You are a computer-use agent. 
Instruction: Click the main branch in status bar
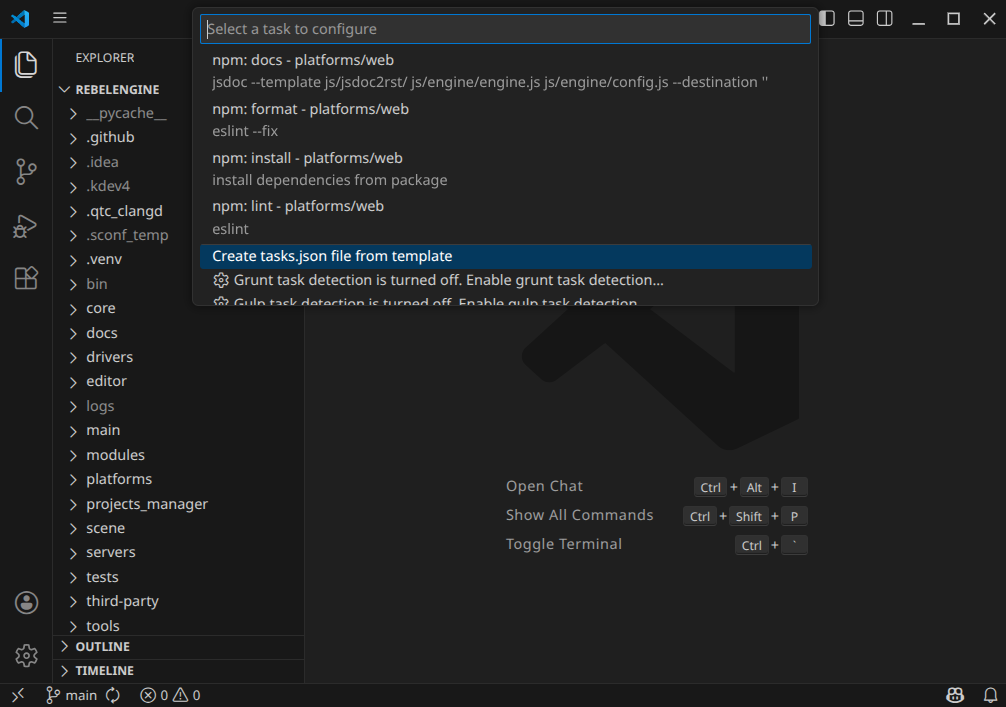(71, 695)
